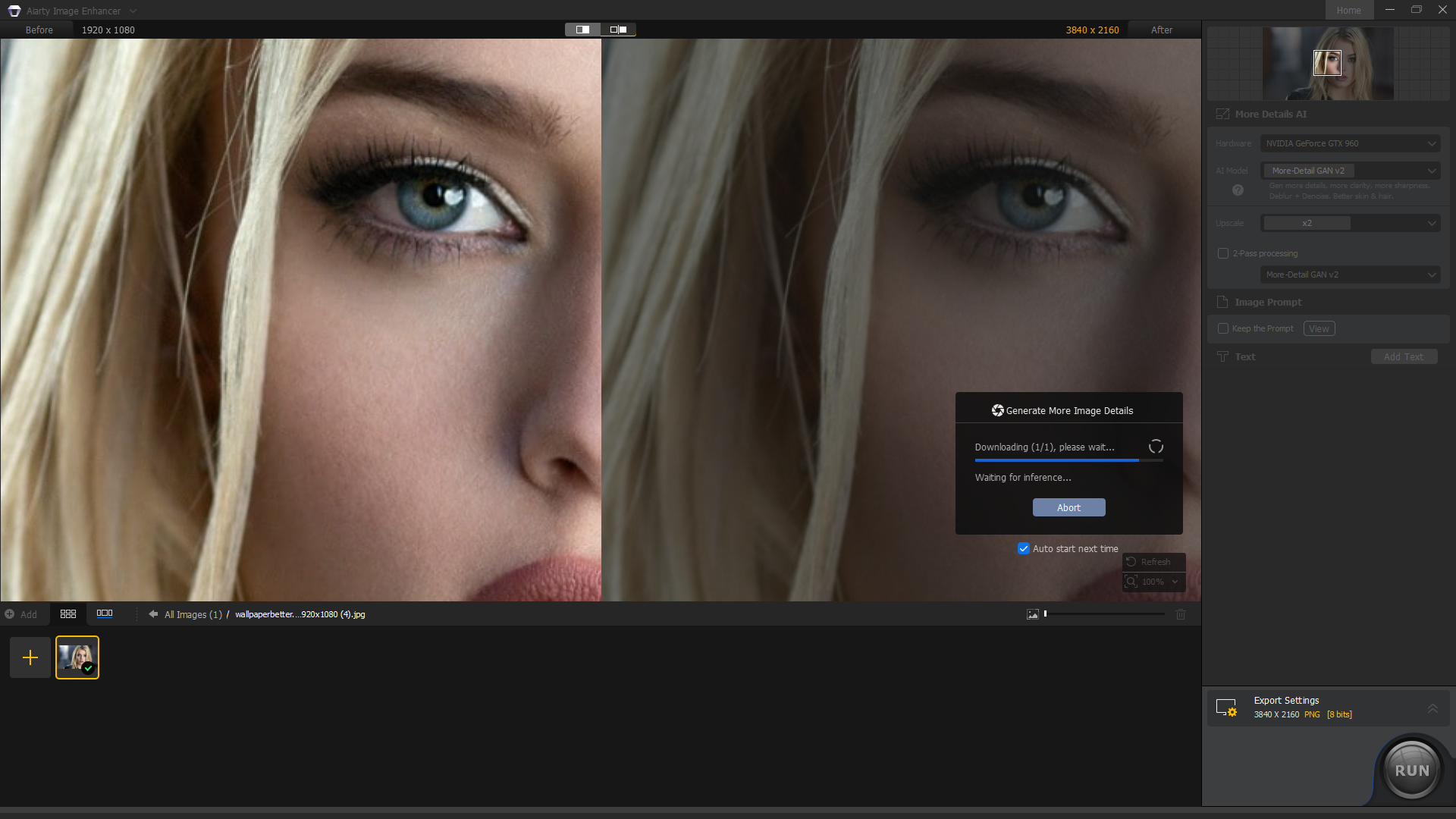Select the wallpaper thumbnail in filmstrip
1456x819 pixels.
point(77,657)
